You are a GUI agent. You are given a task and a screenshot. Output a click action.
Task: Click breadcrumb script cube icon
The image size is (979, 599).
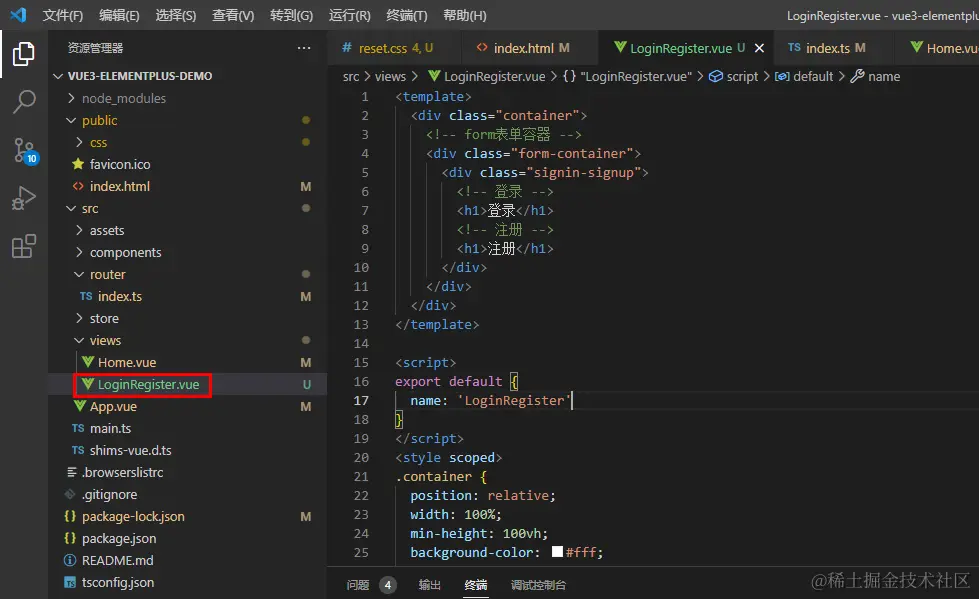716,76
